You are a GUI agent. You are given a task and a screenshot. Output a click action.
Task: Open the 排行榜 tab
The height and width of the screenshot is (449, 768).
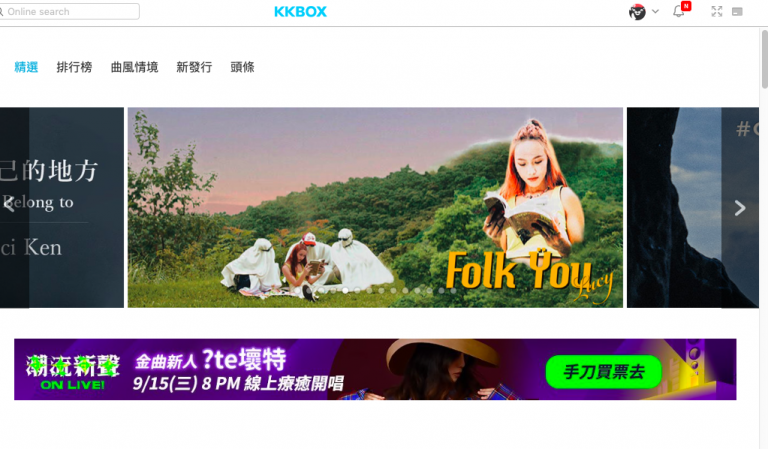(74, 67)
